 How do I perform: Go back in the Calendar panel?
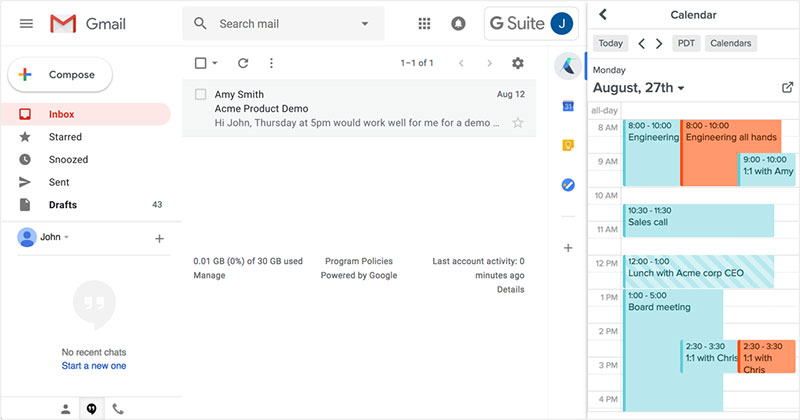[x=603, y=14]
